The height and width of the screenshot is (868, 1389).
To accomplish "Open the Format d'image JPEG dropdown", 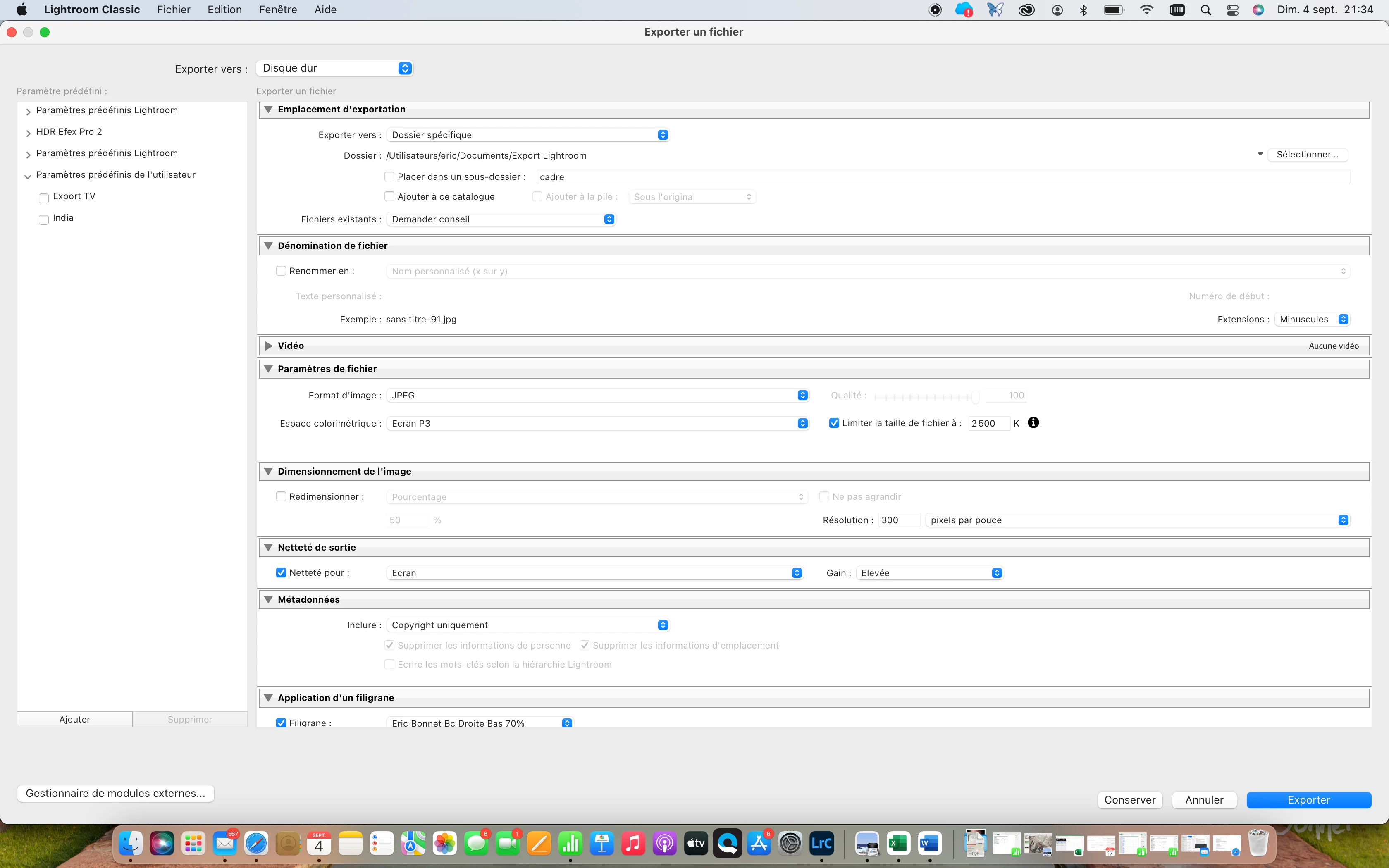I will click(x=597, y=395).
